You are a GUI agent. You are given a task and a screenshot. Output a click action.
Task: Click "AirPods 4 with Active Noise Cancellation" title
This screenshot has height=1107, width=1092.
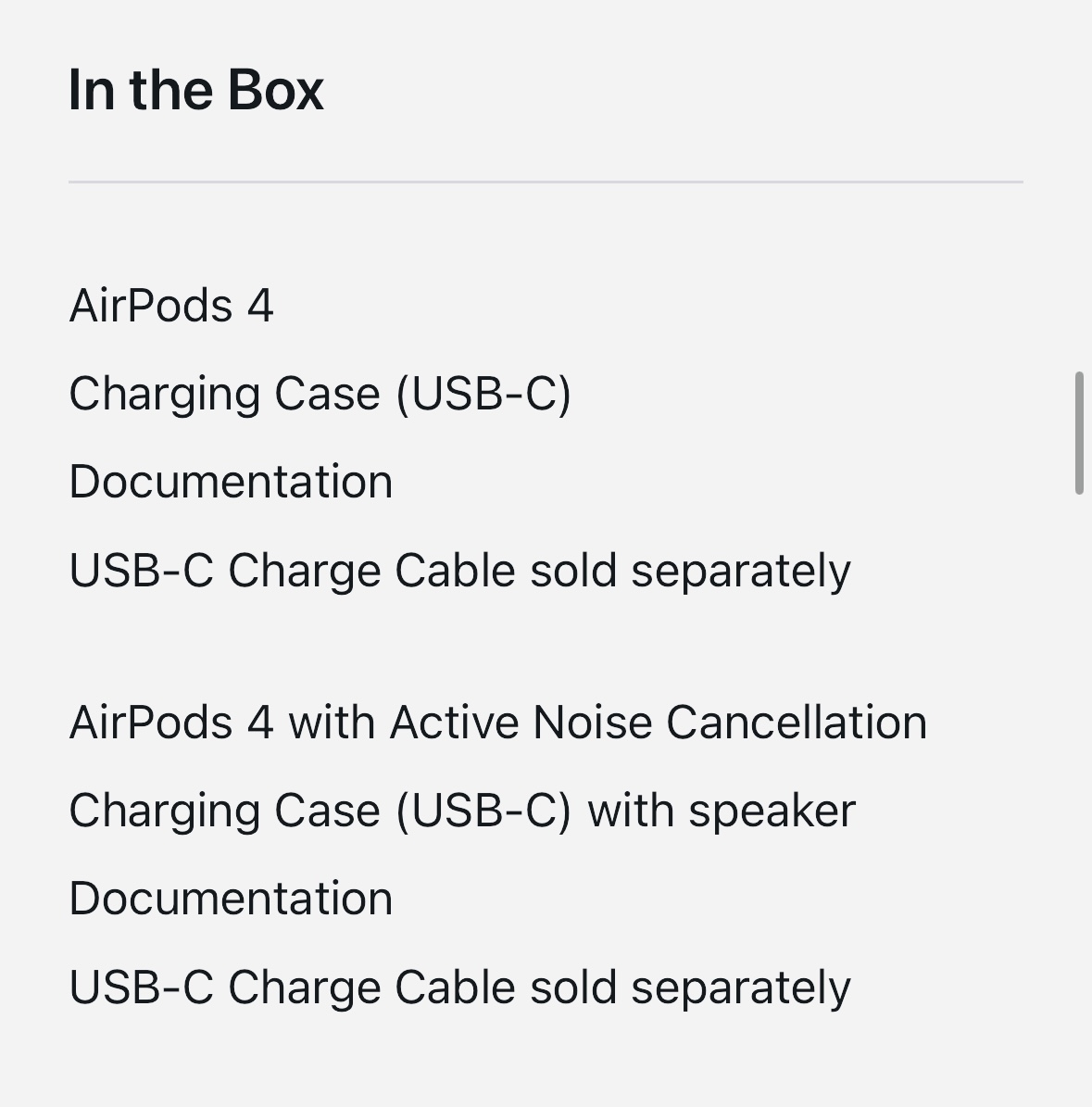pyautogui.click(x=497, y=723)
